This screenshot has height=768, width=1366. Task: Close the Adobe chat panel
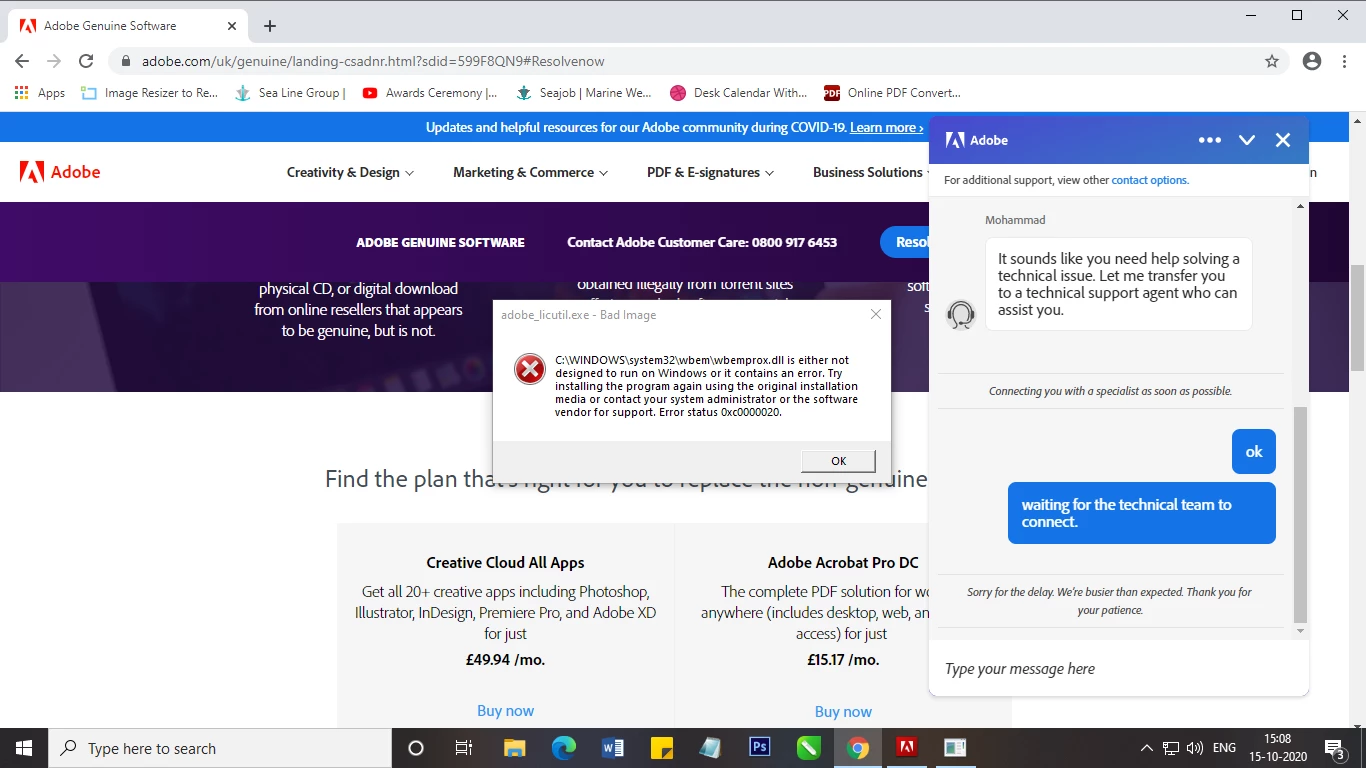pos(1283,140)
